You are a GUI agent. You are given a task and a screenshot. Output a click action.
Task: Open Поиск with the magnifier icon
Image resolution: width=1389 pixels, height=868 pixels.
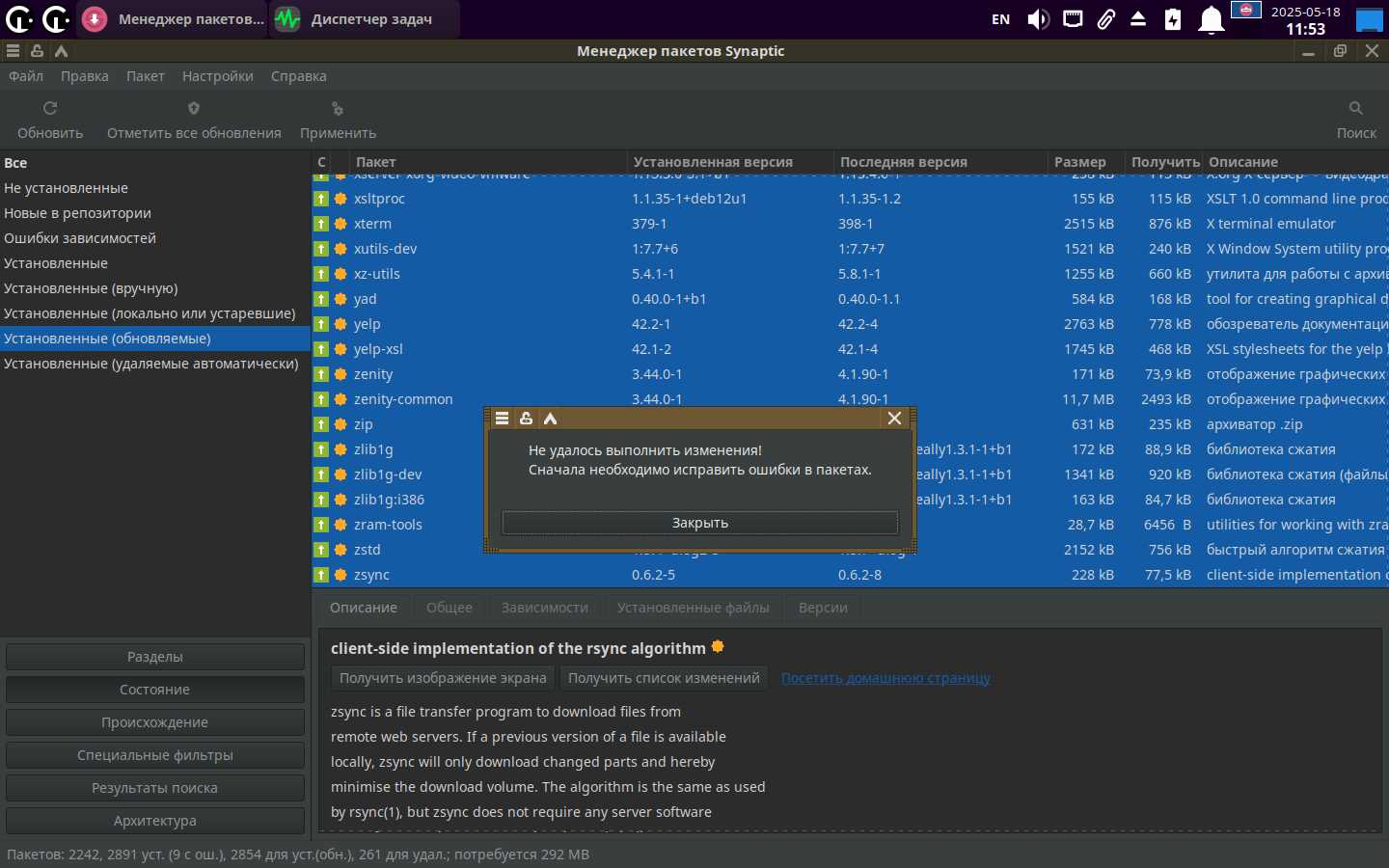(1356, 108)
